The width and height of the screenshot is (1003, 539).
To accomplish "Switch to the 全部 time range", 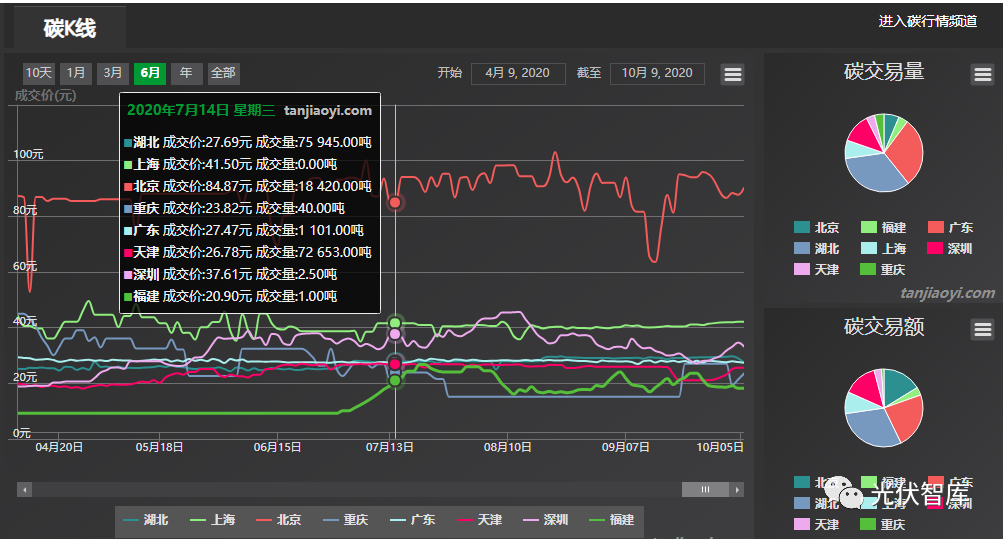I will pyautogui.click(x=223, y=73).
